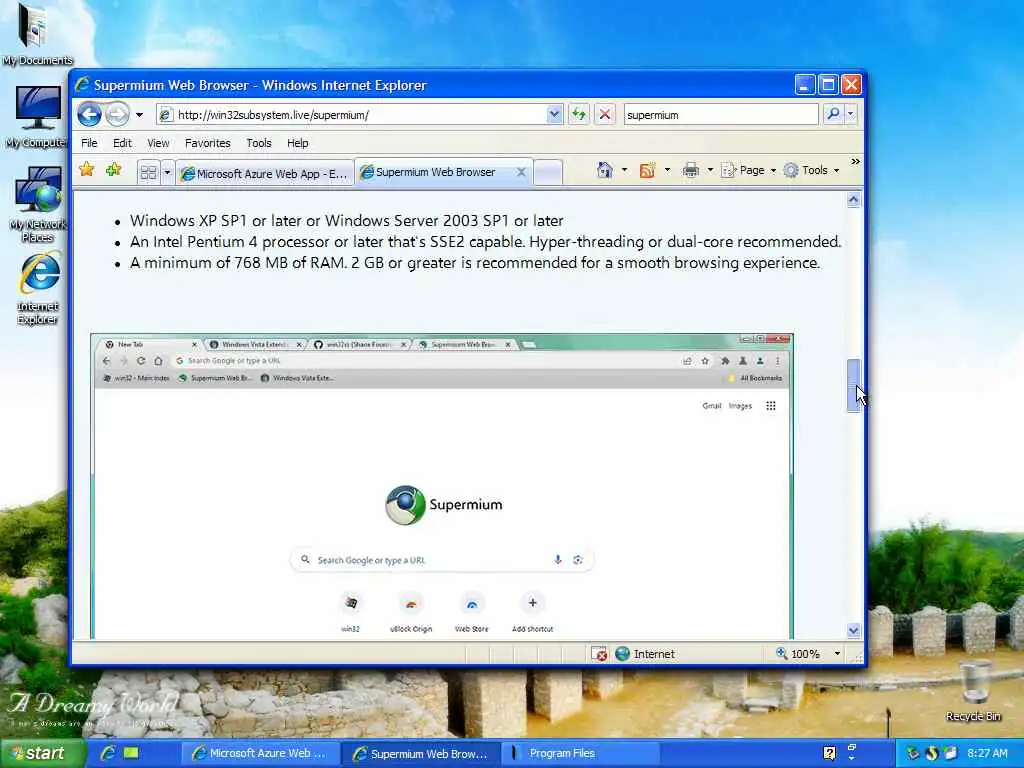The height and width of the screenshot is (768, 1024).
Task: Close the Supermium Web Browser tab
Action: pyautogui.click(x=521, y=172)
